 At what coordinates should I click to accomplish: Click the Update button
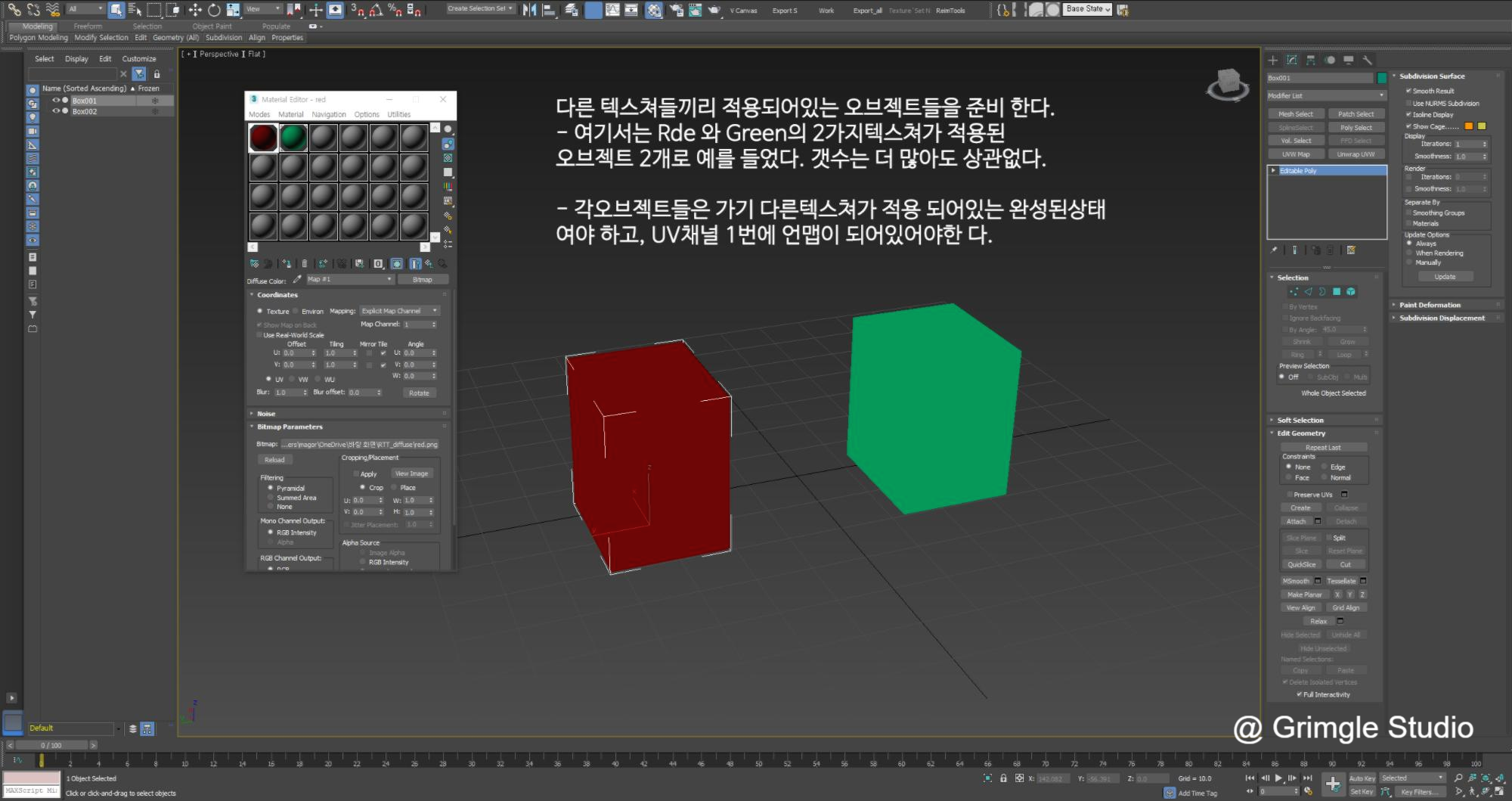(1445, 277)
